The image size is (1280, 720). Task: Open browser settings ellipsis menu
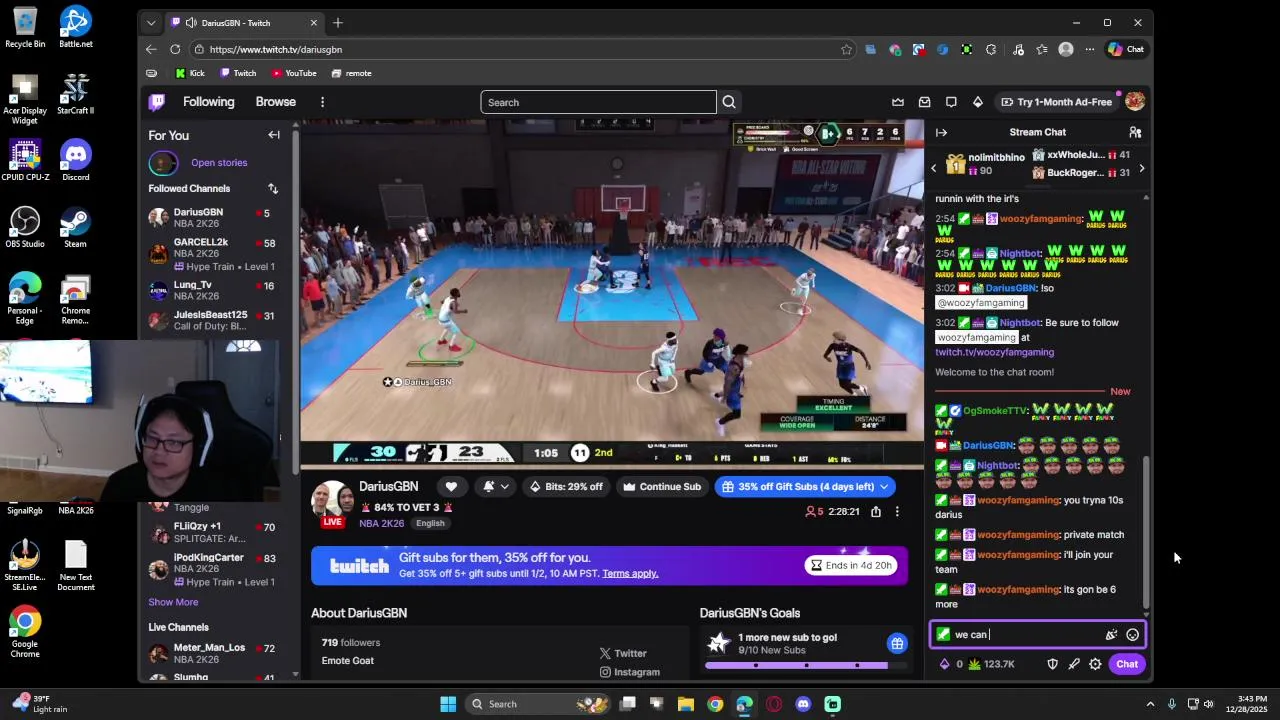[1089, 49]
